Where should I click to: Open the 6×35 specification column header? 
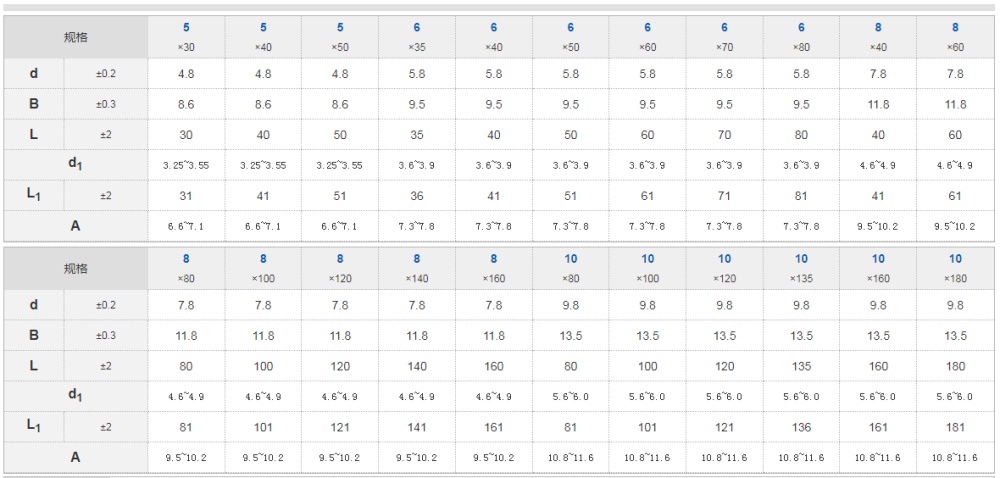pyautogui.click(x=417, y=37)
